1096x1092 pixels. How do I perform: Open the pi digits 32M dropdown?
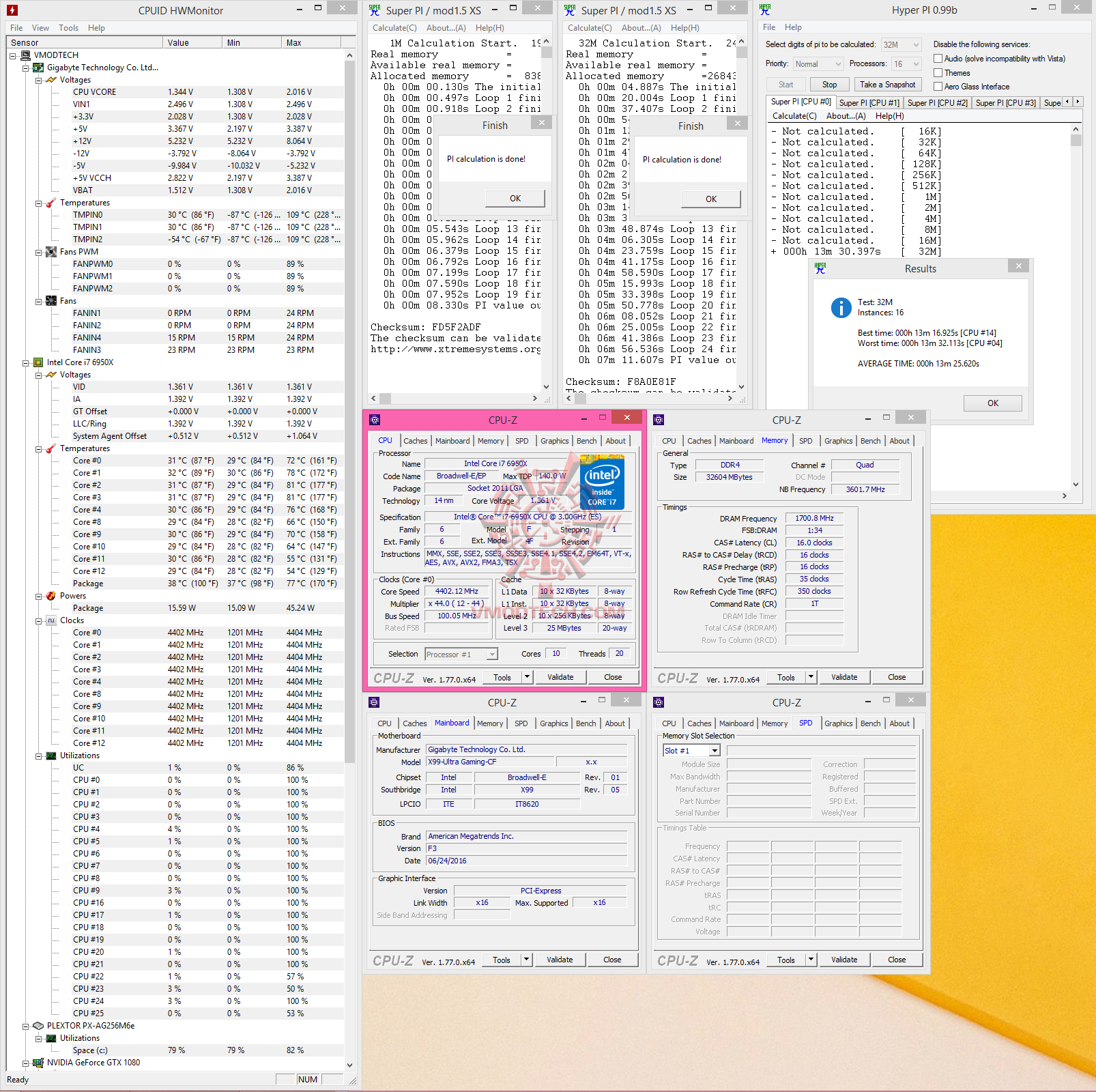pos(902,45)
